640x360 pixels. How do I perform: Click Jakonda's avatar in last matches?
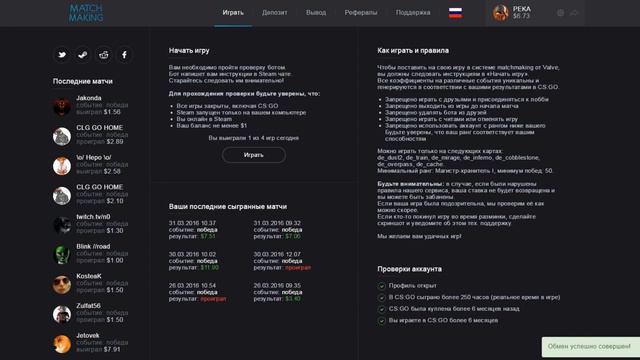pos(62,106)
